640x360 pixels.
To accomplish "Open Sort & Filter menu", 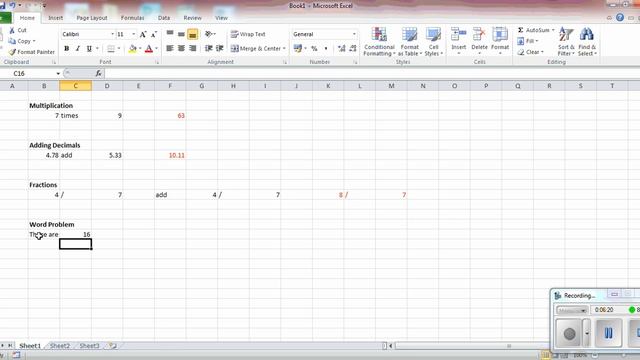I will (566, 42).
